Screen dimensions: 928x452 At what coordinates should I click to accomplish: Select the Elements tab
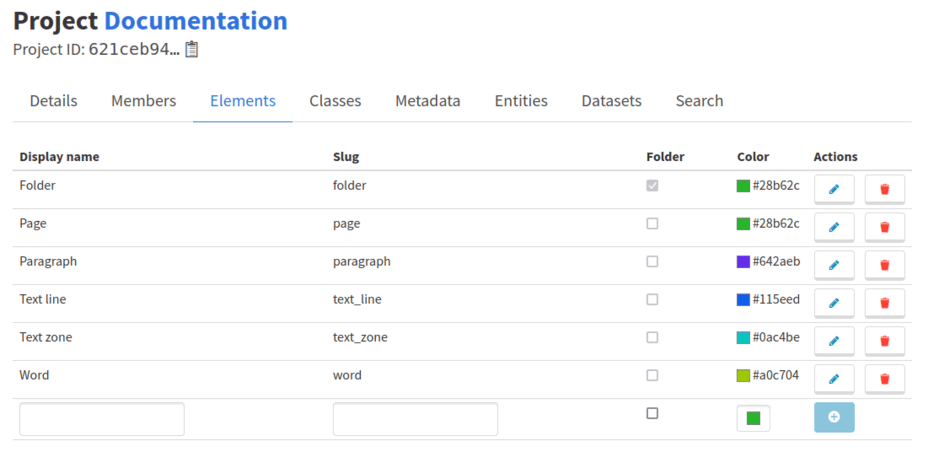pos(243,101)
